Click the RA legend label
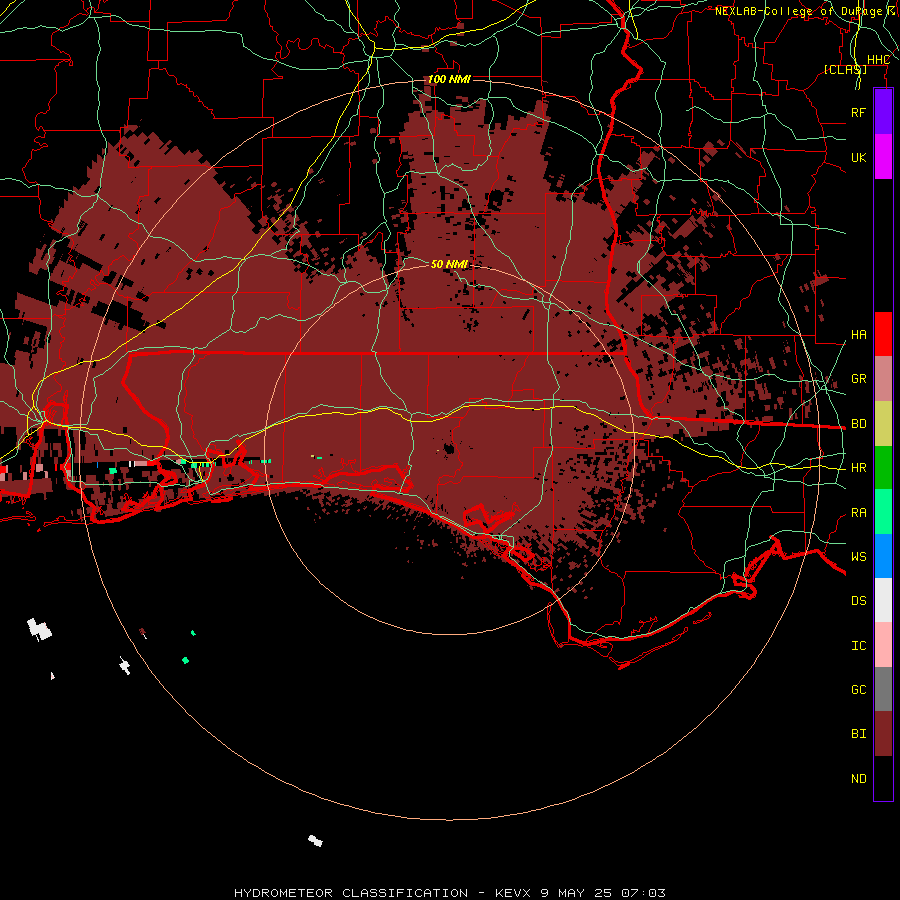Image resolution: width=900 pixels, height=900 pixels. (859, 513)
